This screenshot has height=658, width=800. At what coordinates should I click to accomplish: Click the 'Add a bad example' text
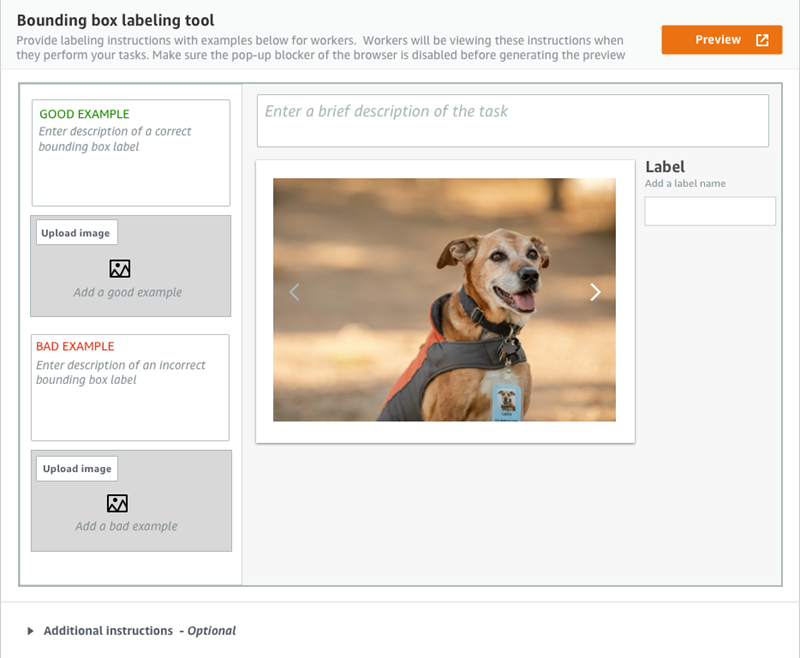[126, 526]
